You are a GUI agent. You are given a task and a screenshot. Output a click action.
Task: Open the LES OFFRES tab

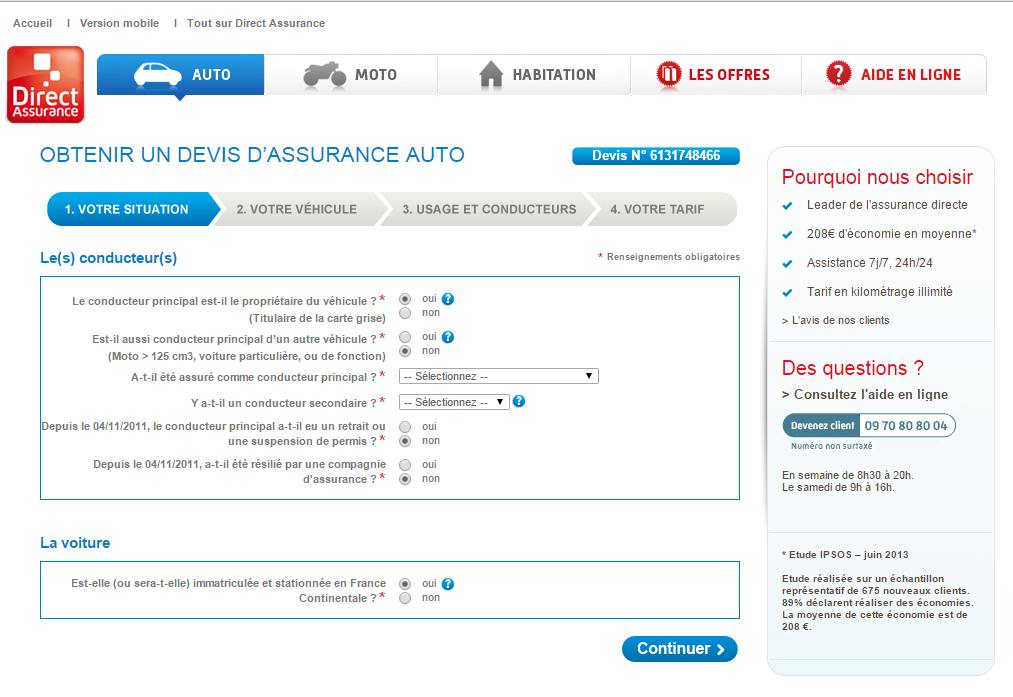(716, 74)
